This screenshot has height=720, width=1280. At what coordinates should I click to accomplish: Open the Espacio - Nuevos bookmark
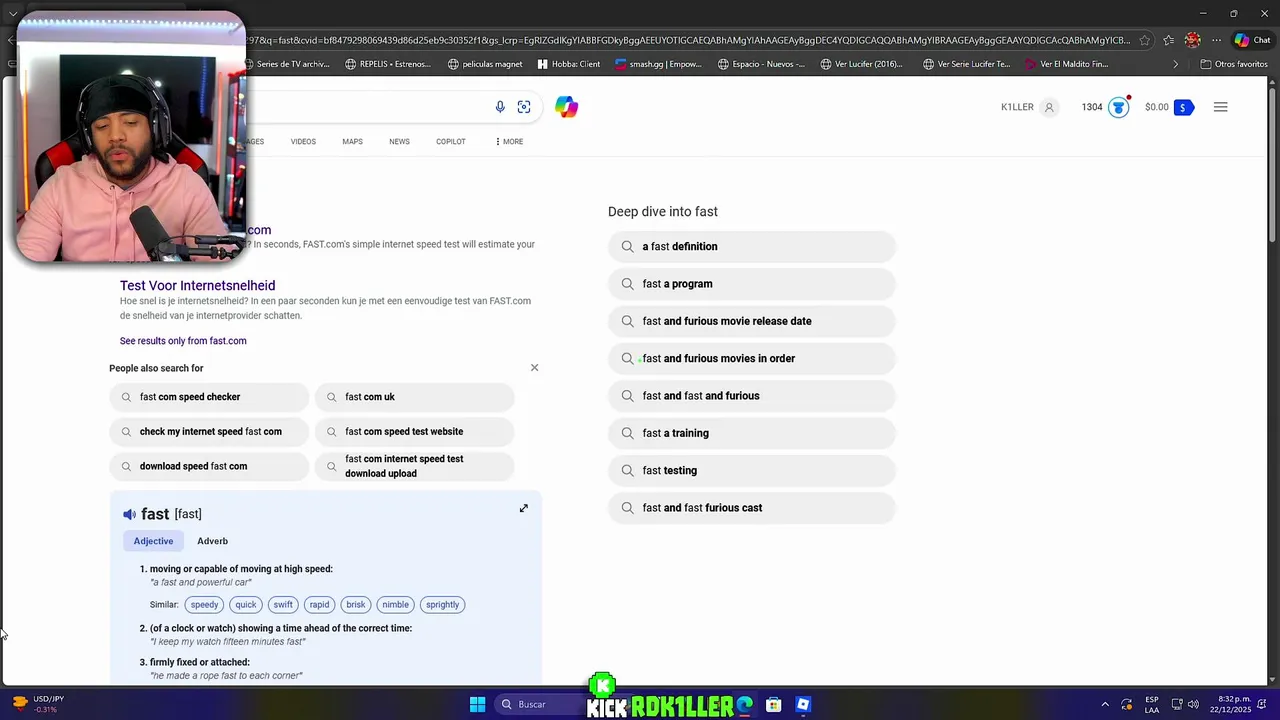(761, 64)
